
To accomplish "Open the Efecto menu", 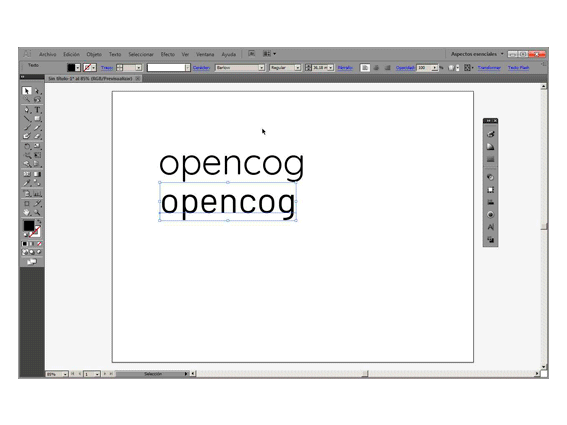I will pyautogui.click(x=168, y=54).
